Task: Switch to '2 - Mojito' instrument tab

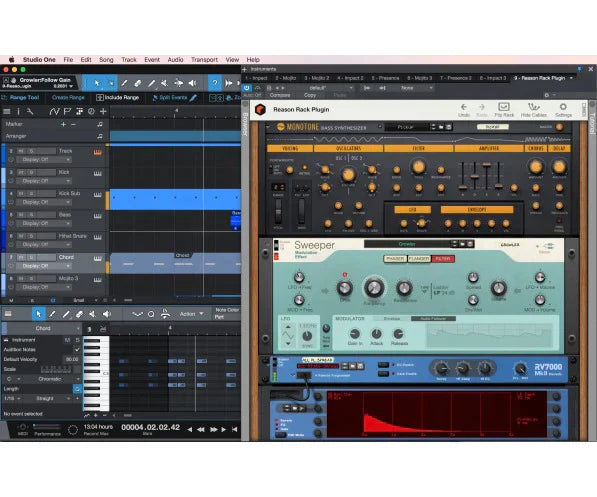Action: pos(286,78)
